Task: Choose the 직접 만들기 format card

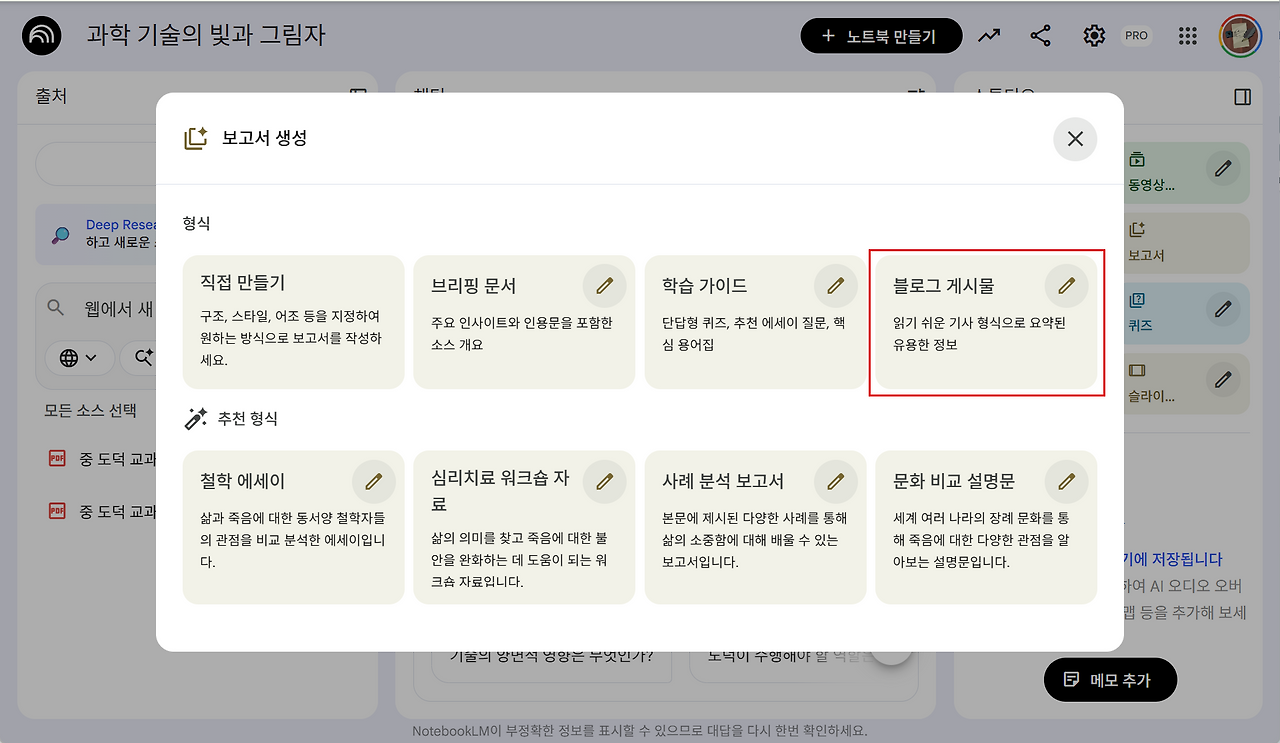Action: 293,322
